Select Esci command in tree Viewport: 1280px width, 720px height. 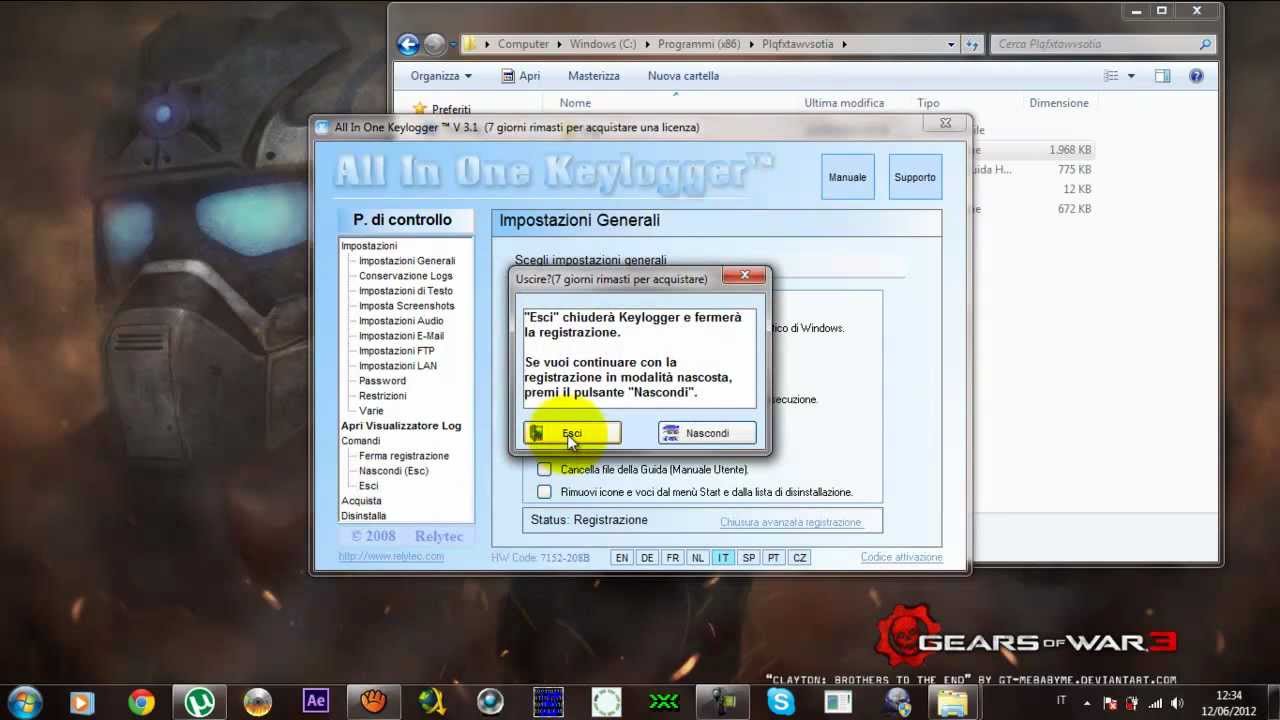tap(369, 486)
